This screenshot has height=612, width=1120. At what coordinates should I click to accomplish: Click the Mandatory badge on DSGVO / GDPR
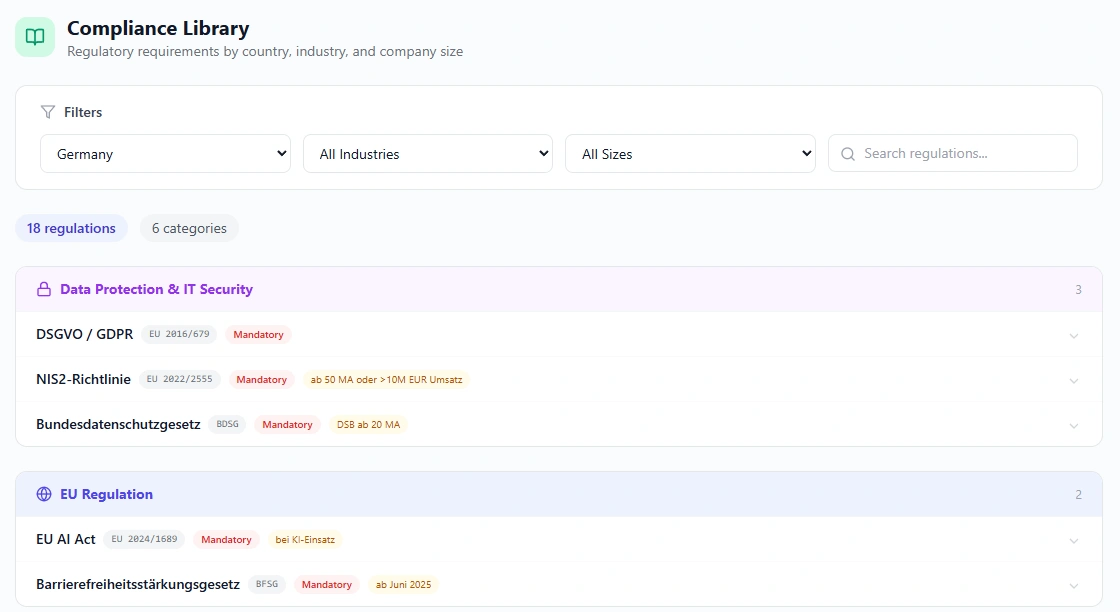[x=258, y=334]
